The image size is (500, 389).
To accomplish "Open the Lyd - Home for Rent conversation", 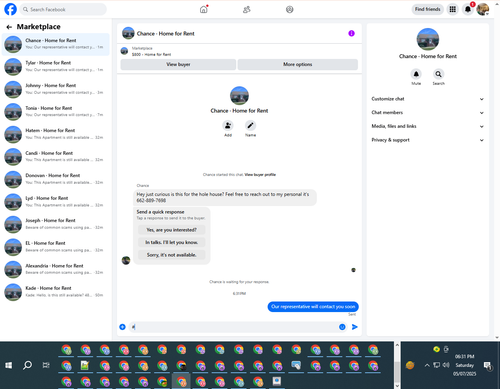I will pos(56,201).
